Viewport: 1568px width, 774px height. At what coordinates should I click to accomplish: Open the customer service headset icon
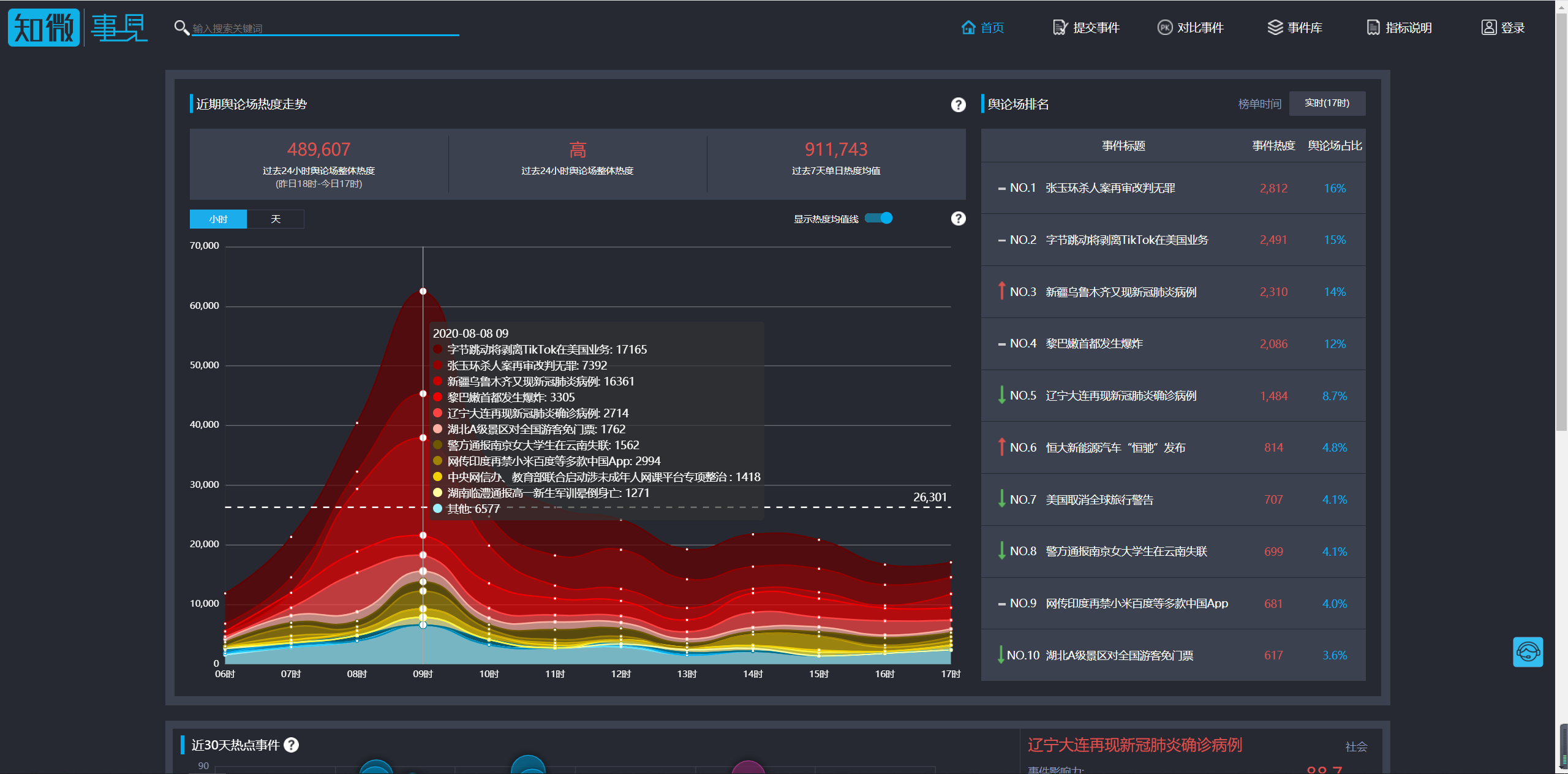tap(1528, 652)
